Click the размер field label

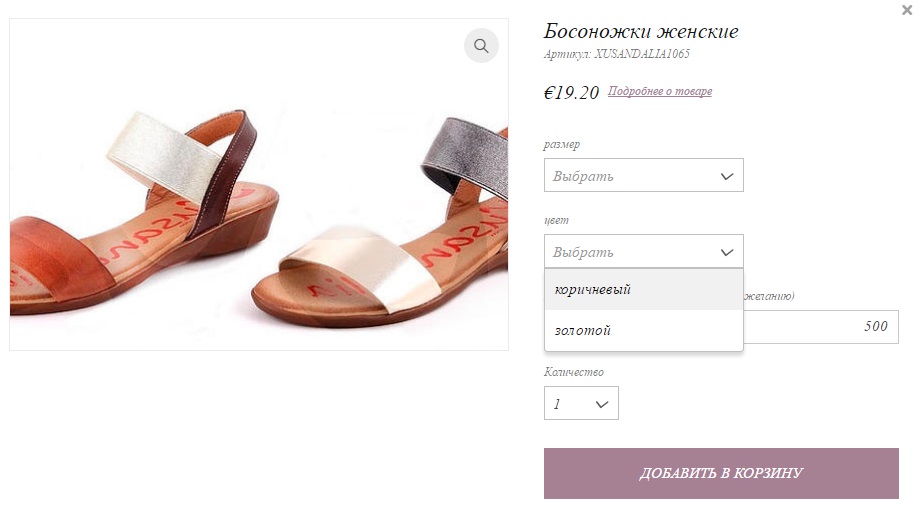pos(561,145)
